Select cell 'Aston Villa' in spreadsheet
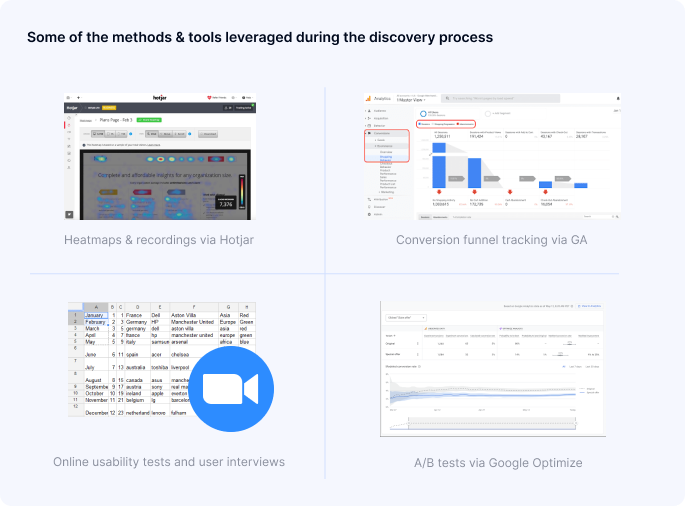 pos(193,315)
